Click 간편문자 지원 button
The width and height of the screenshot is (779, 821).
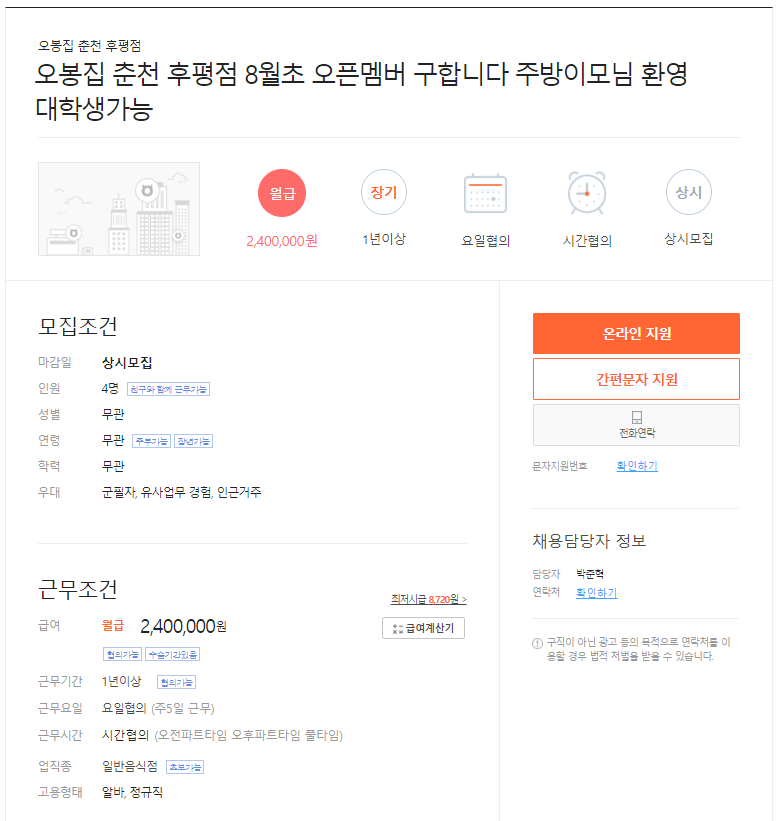(636, 379)
